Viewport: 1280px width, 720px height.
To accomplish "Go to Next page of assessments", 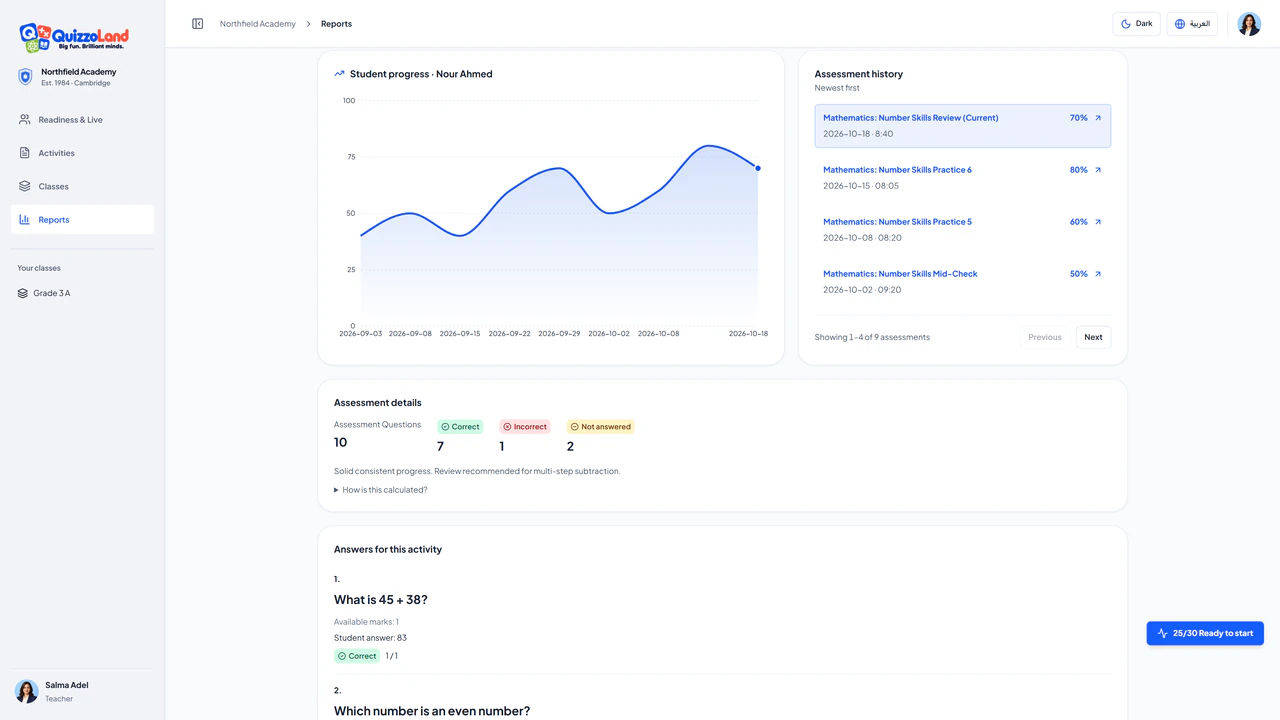I will pos(1093,337).
